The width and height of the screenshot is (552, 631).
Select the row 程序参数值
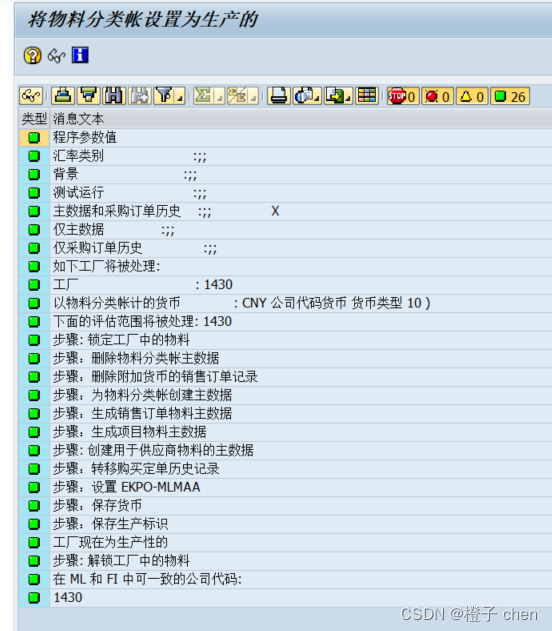[x=285, y=138]
